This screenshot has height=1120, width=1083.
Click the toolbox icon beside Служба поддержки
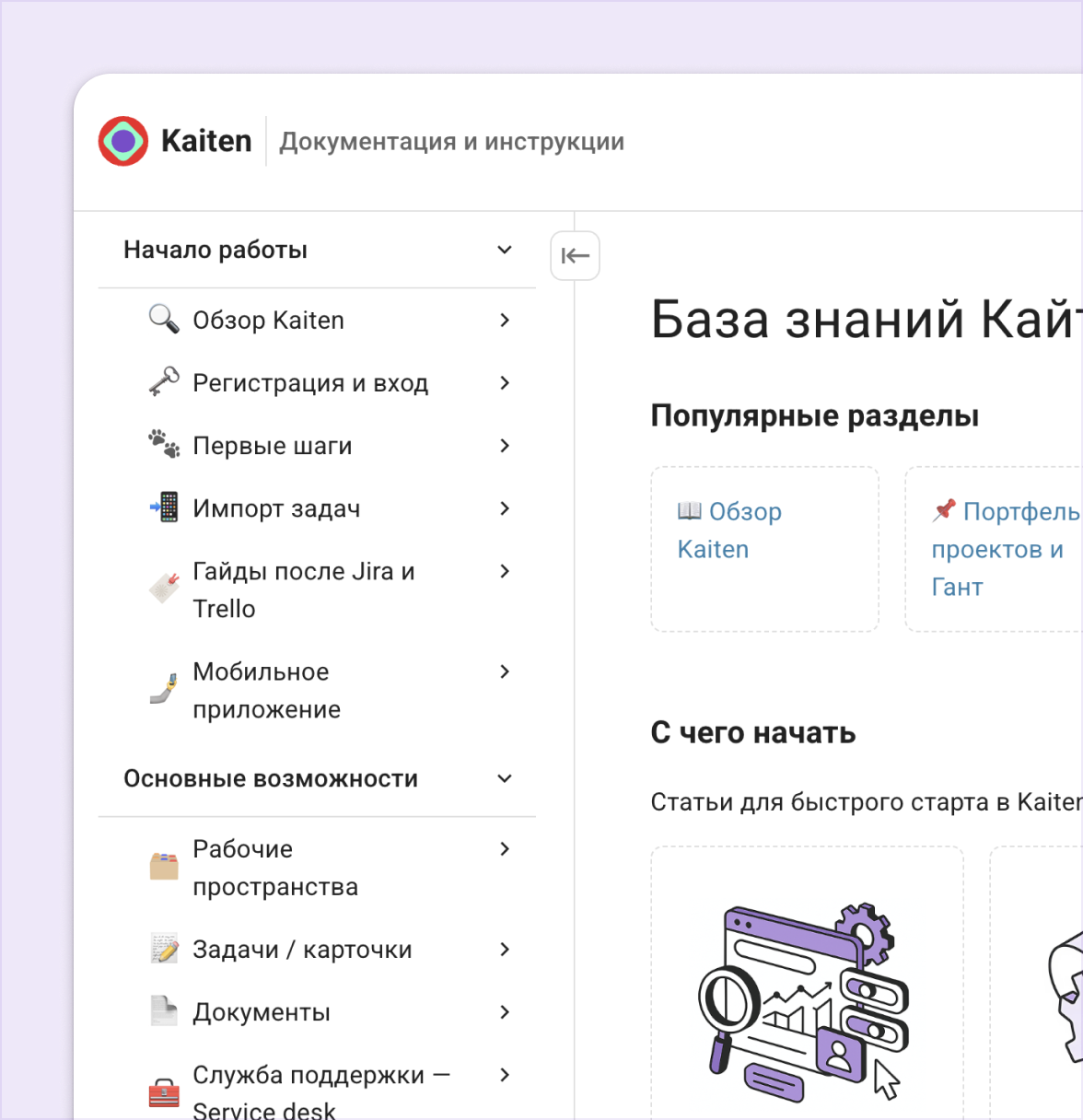point(164,1091)
